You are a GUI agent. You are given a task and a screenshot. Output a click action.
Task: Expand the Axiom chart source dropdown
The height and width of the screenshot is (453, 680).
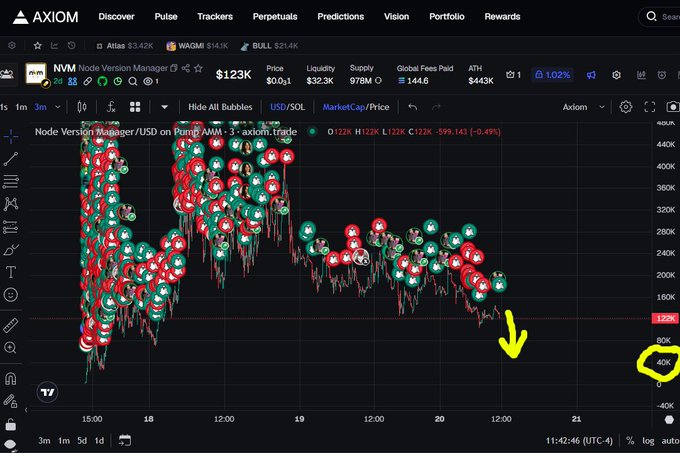(584, 107)
